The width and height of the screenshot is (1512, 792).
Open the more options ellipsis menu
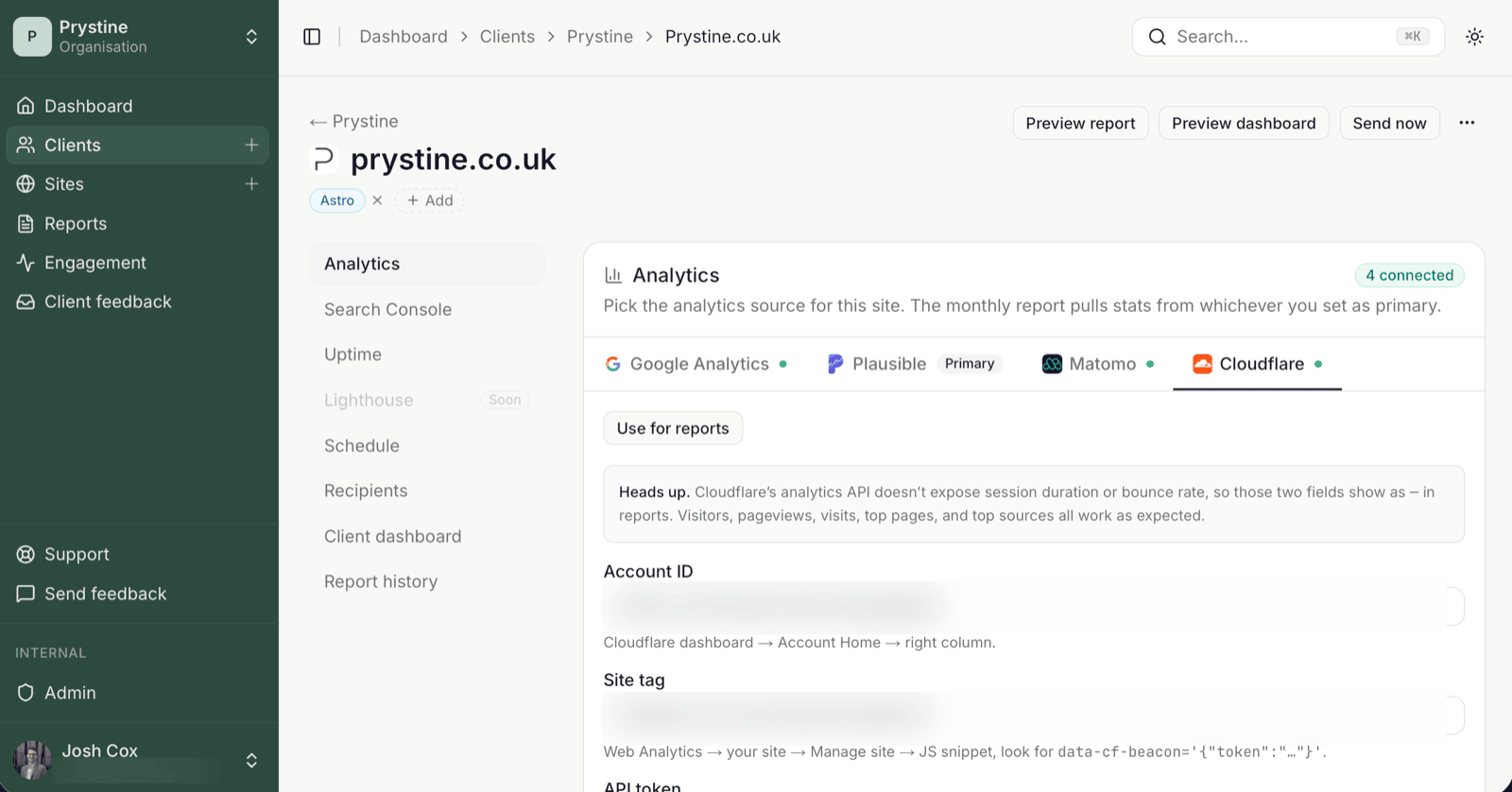1467,123
